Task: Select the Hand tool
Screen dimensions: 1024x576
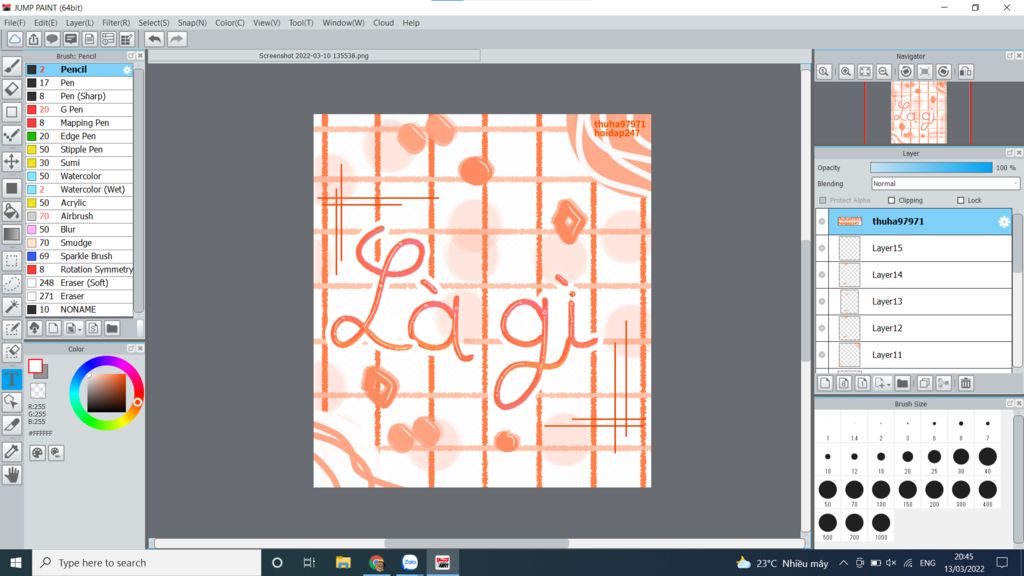Action: tap(12, 475)
